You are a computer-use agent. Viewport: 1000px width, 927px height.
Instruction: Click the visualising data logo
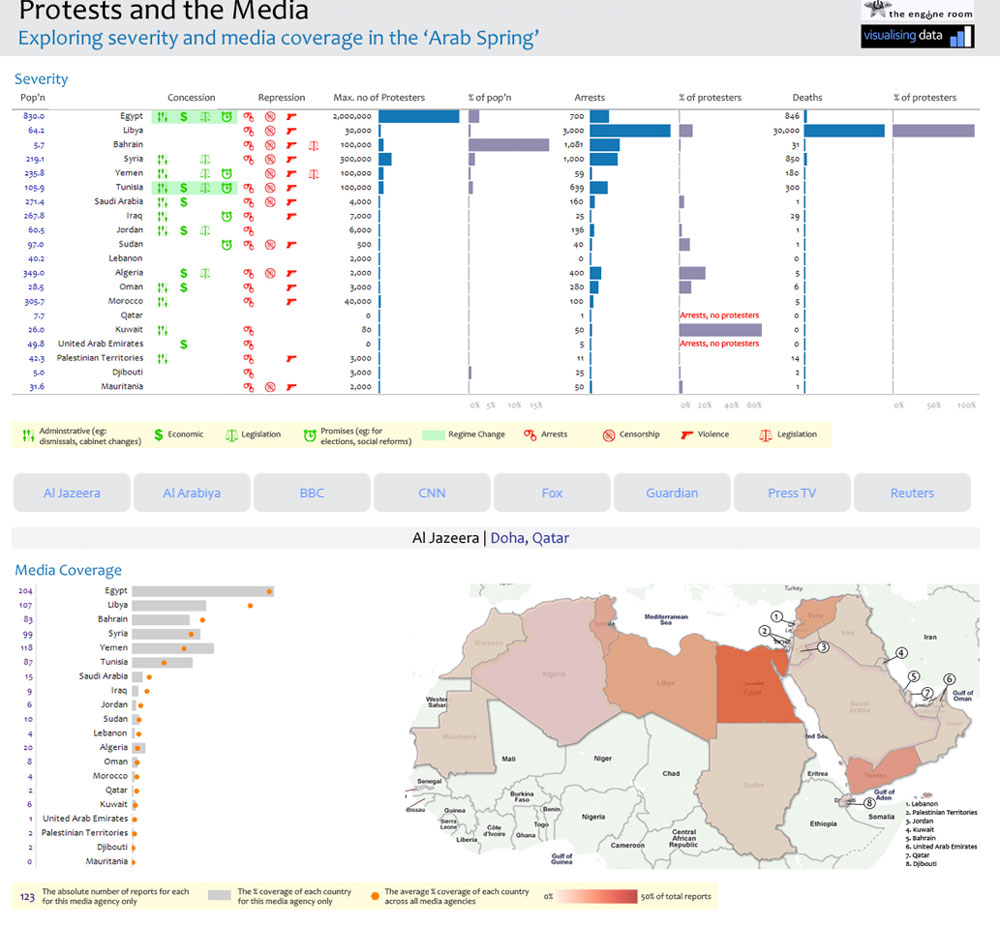tap(917, 36)
